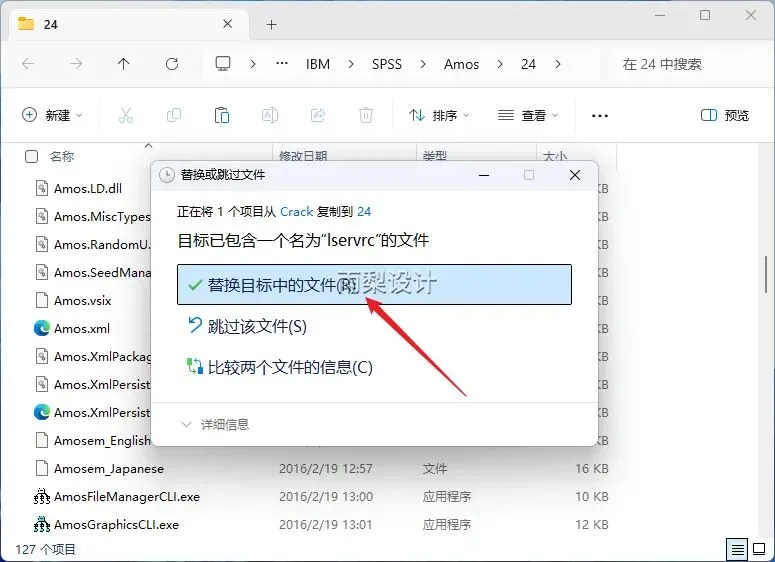Click the Amosem_Japanese file icon
This screenshot has height=562, width=775.
tap(42, 468)
